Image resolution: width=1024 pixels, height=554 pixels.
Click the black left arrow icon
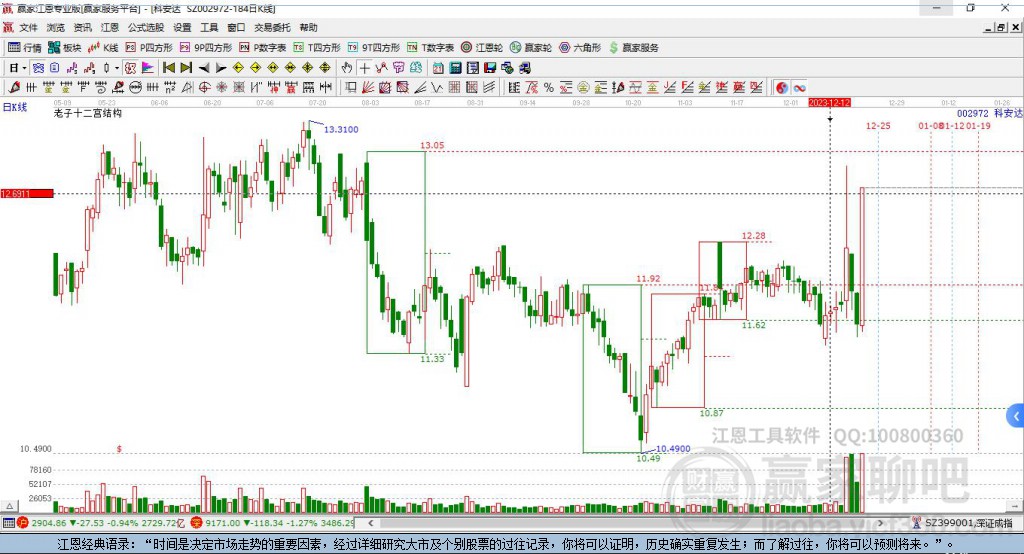[204, 68]
